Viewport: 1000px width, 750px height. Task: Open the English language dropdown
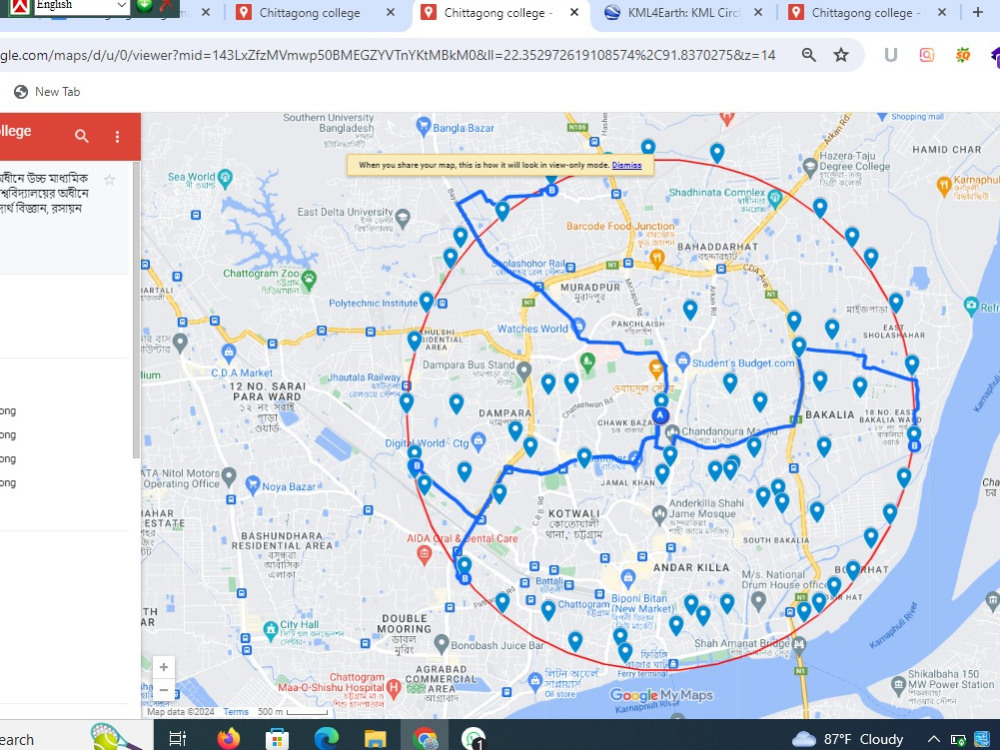click(x=80, y=6)
